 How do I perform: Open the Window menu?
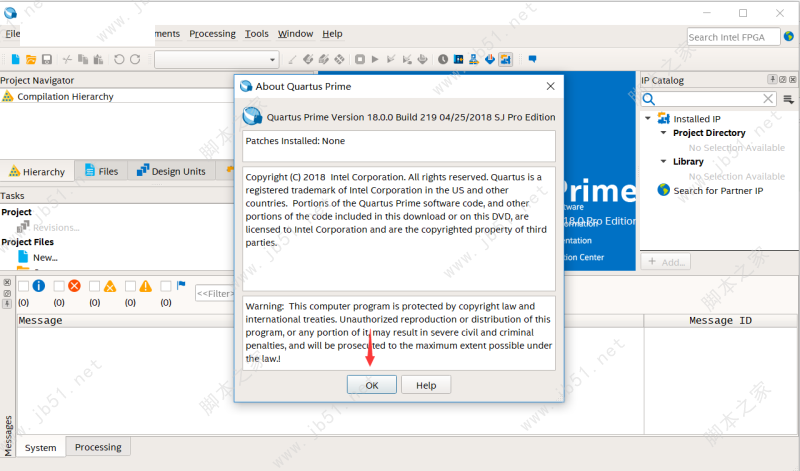point(295,34)
